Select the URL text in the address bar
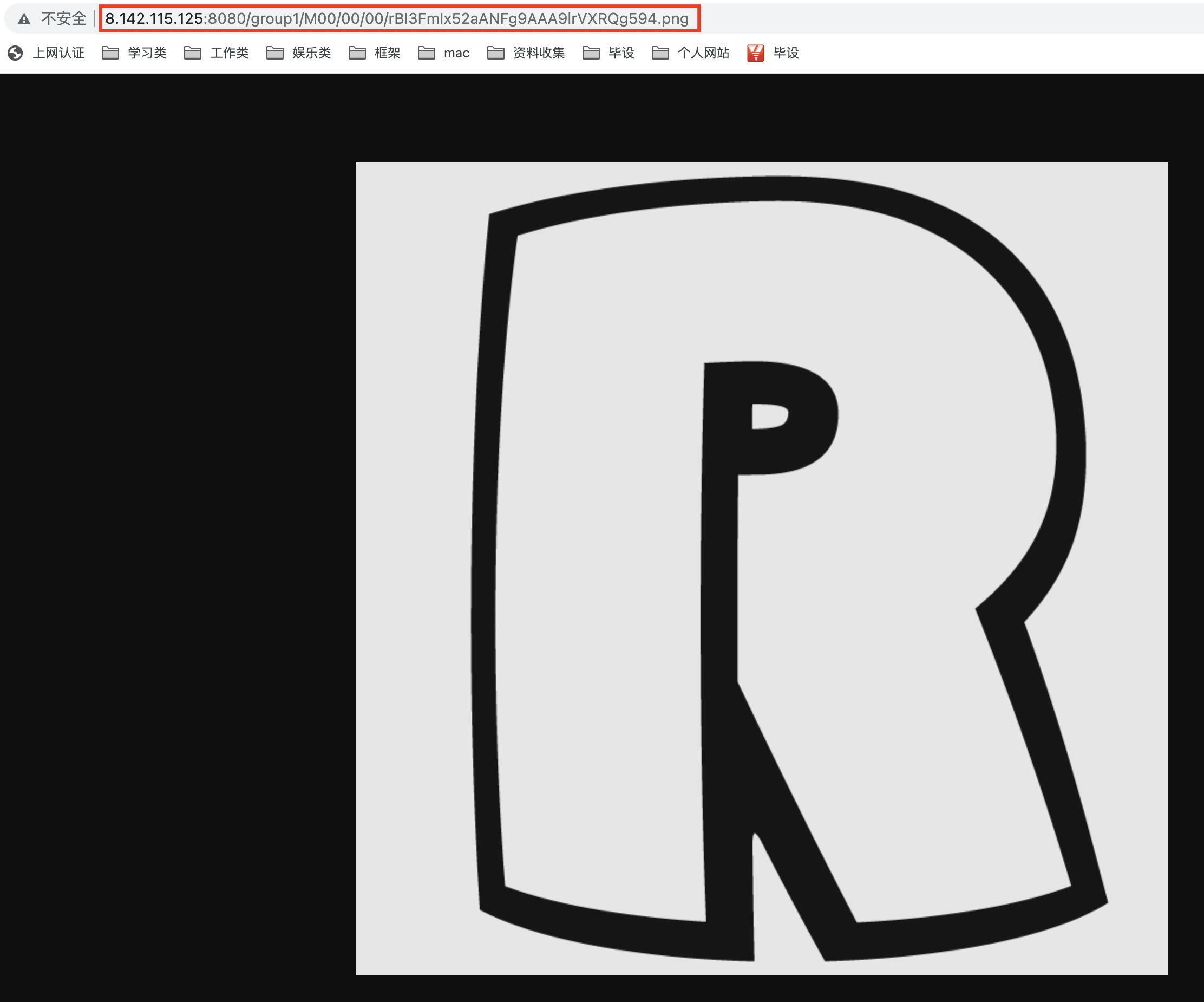The image size is (1204, 1002). 397,19
